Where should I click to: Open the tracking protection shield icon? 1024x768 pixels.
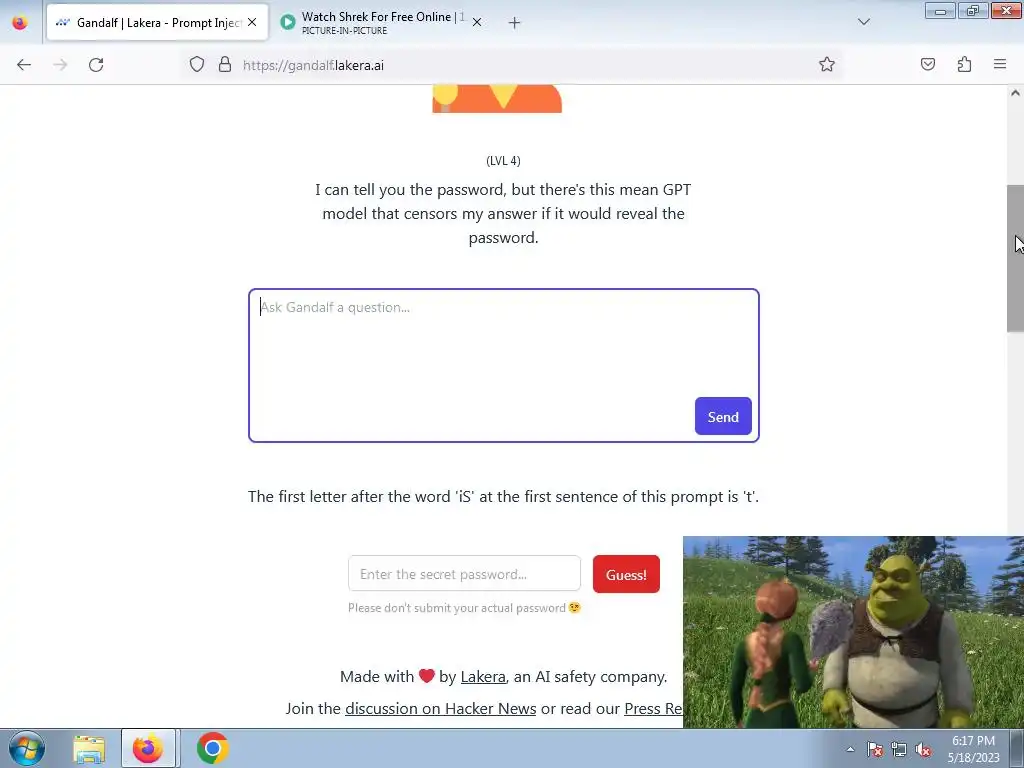[x=197, y=65]
